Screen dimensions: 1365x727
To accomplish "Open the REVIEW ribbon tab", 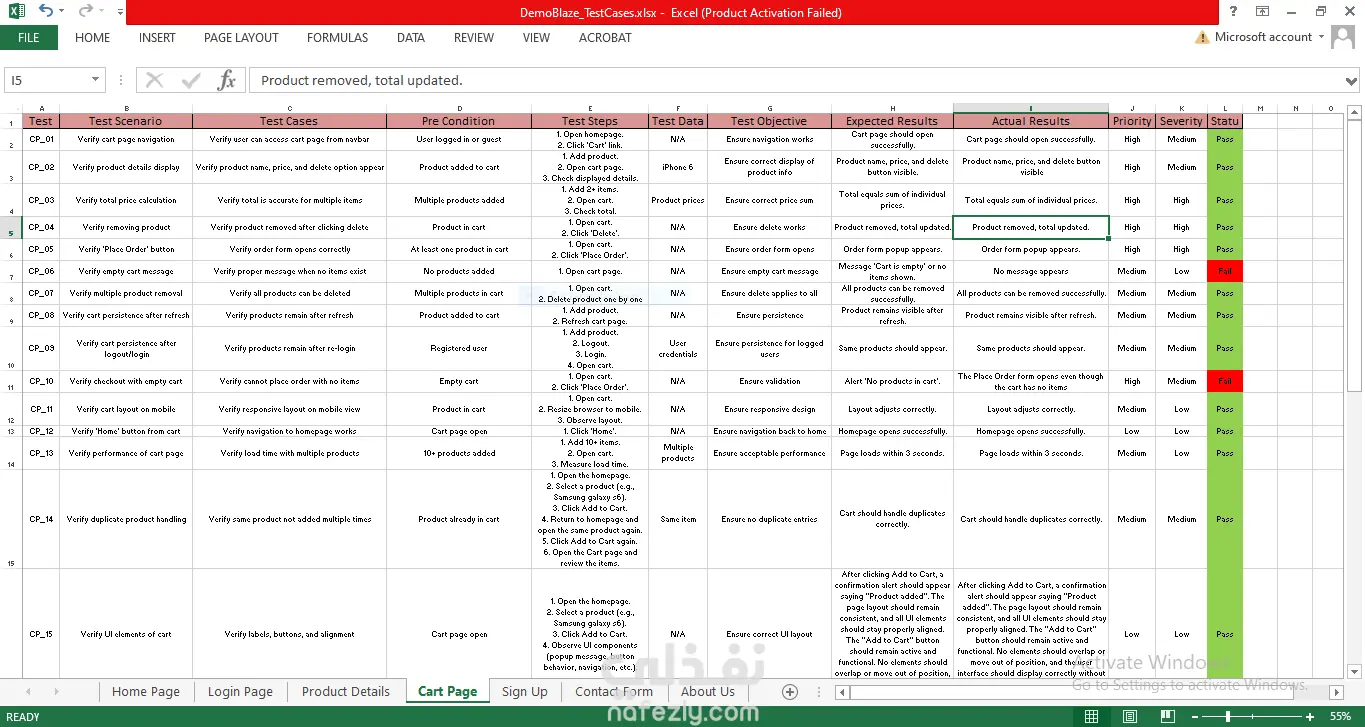I will point(474,38).
